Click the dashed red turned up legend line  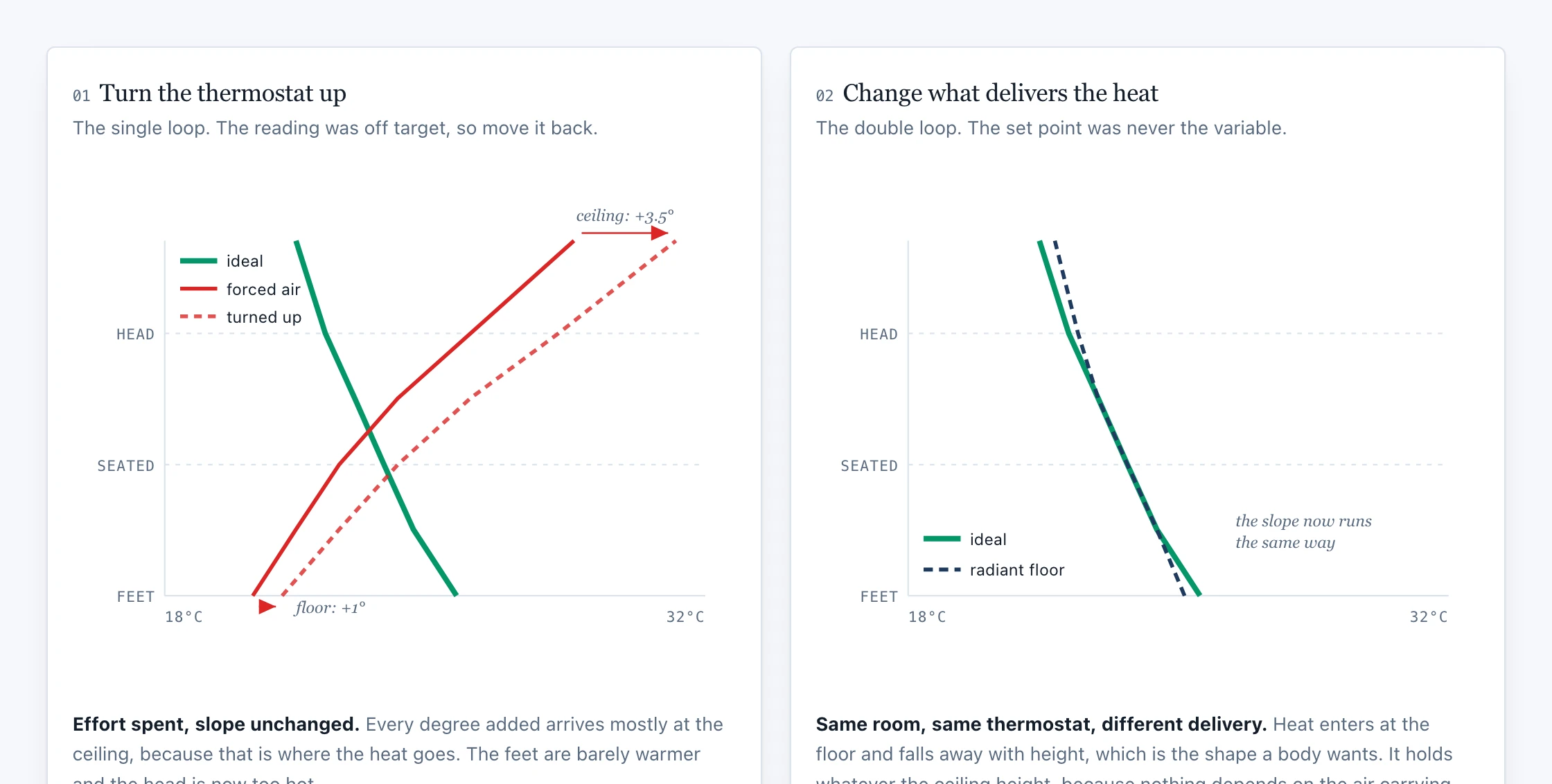[x=199, y=317]
